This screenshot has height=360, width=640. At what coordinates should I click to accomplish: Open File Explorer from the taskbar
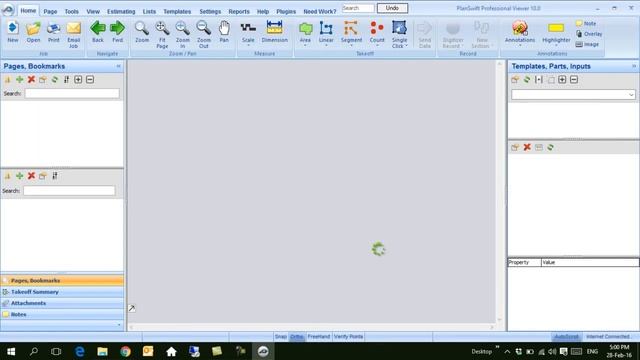tap(102, 351)
